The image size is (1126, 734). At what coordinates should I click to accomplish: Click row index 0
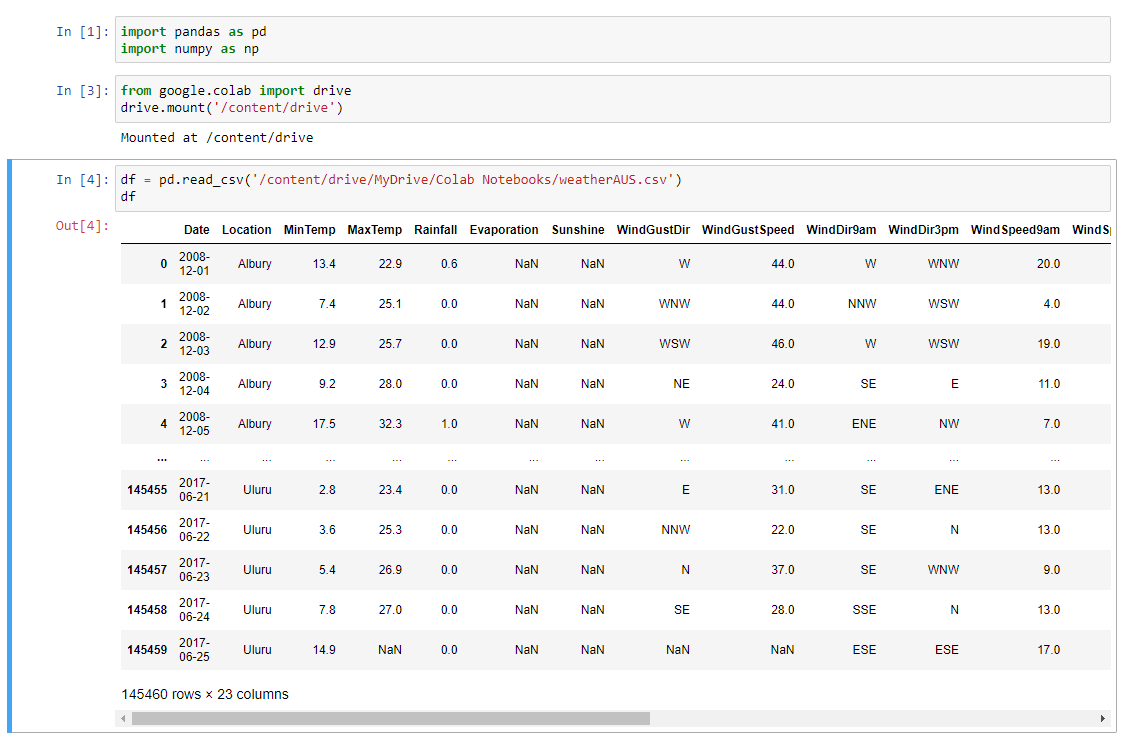pyautogui.click(x=164, y=264)
